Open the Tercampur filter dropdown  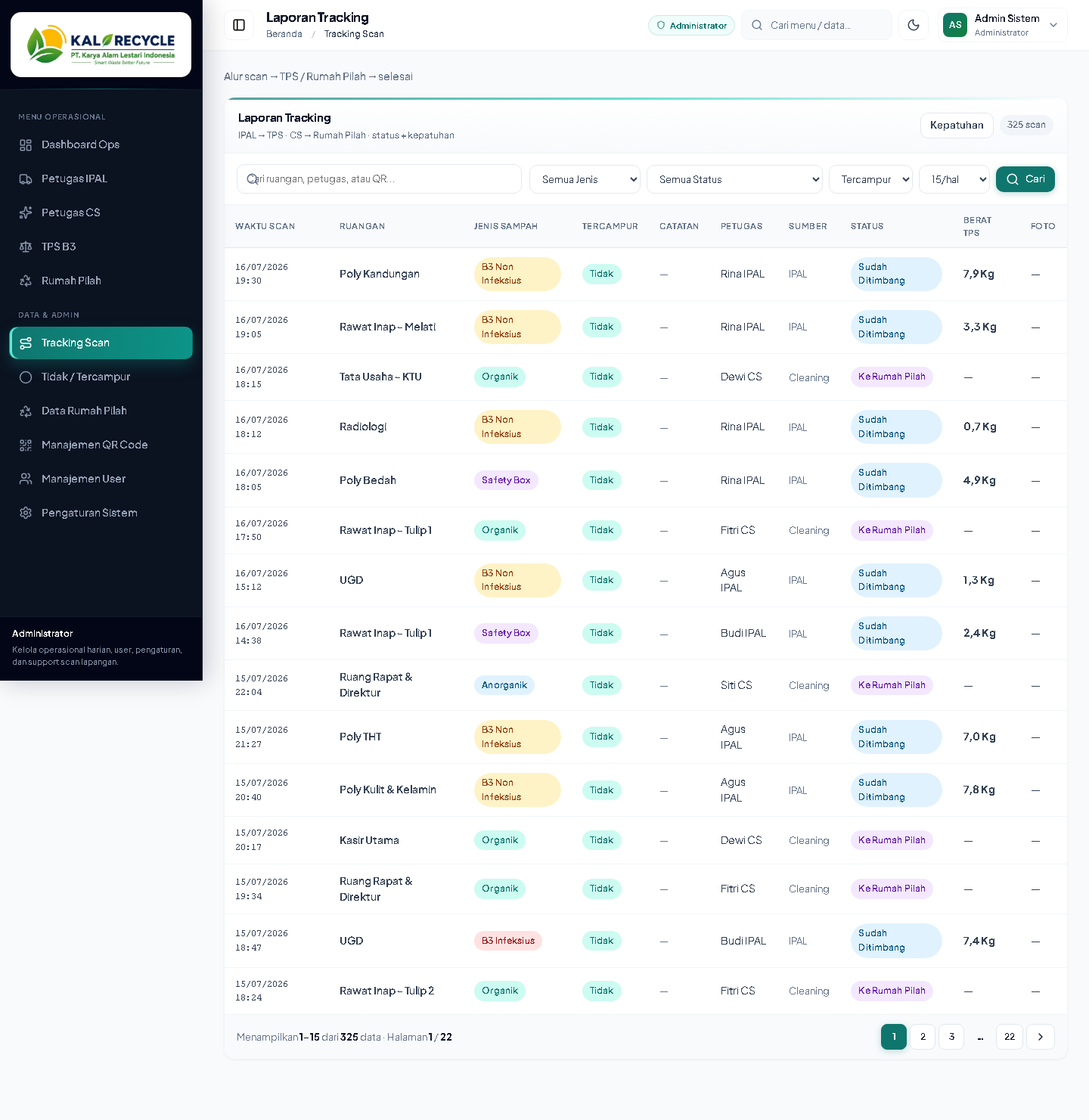870,179
